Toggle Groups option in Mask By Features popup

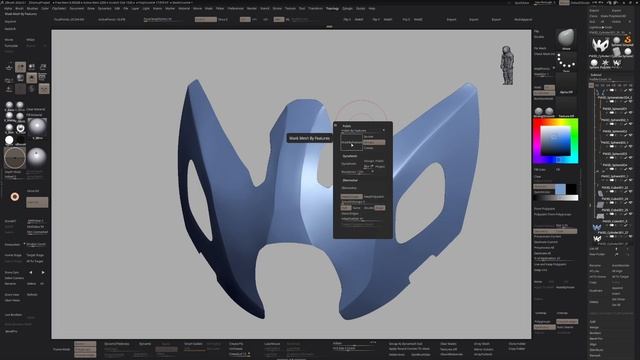pos(374,142)
